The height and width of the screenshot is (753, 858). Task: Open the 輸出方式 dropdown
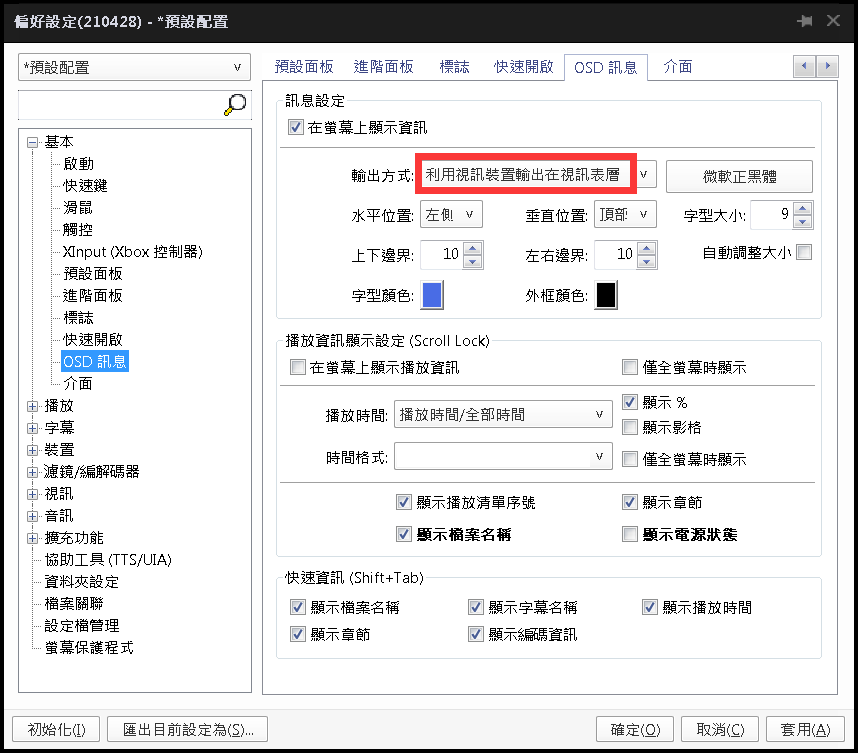point(536,175)
